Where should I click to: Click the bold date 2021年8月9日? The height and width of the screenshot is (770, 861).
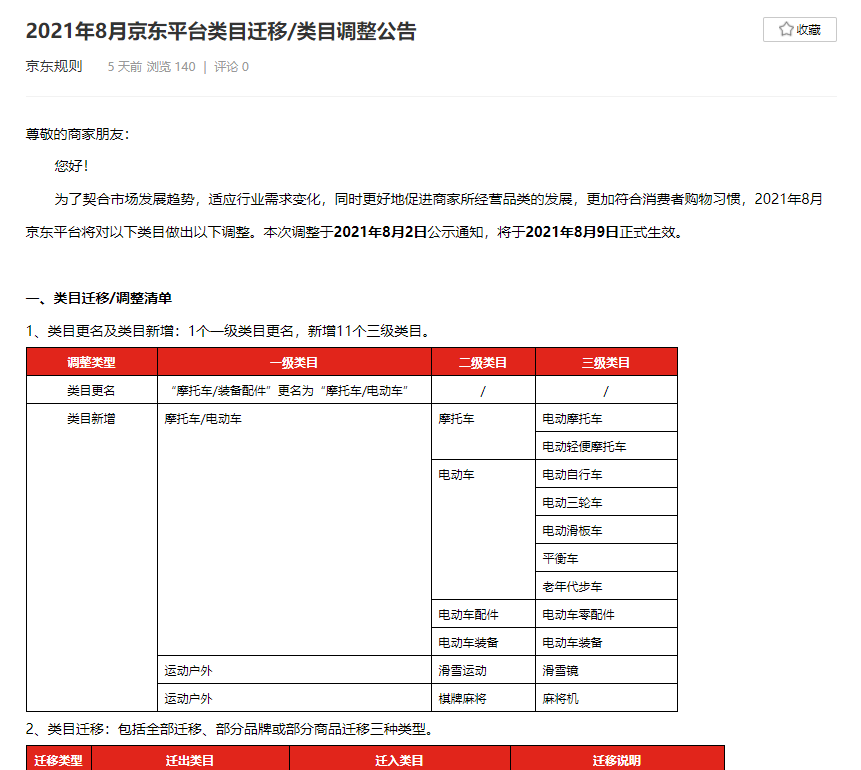point(572,232)
